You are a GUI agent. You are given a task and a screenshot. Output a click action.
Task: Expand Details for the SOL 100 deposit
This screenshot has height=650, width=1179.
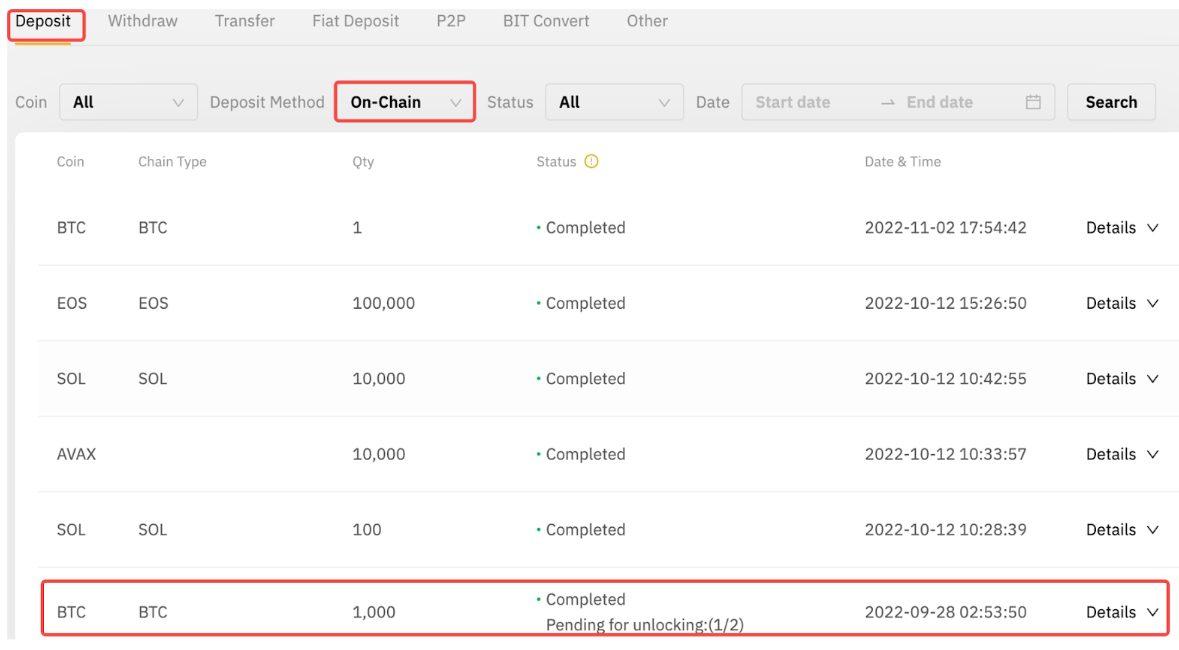[x=1121, y=530]
